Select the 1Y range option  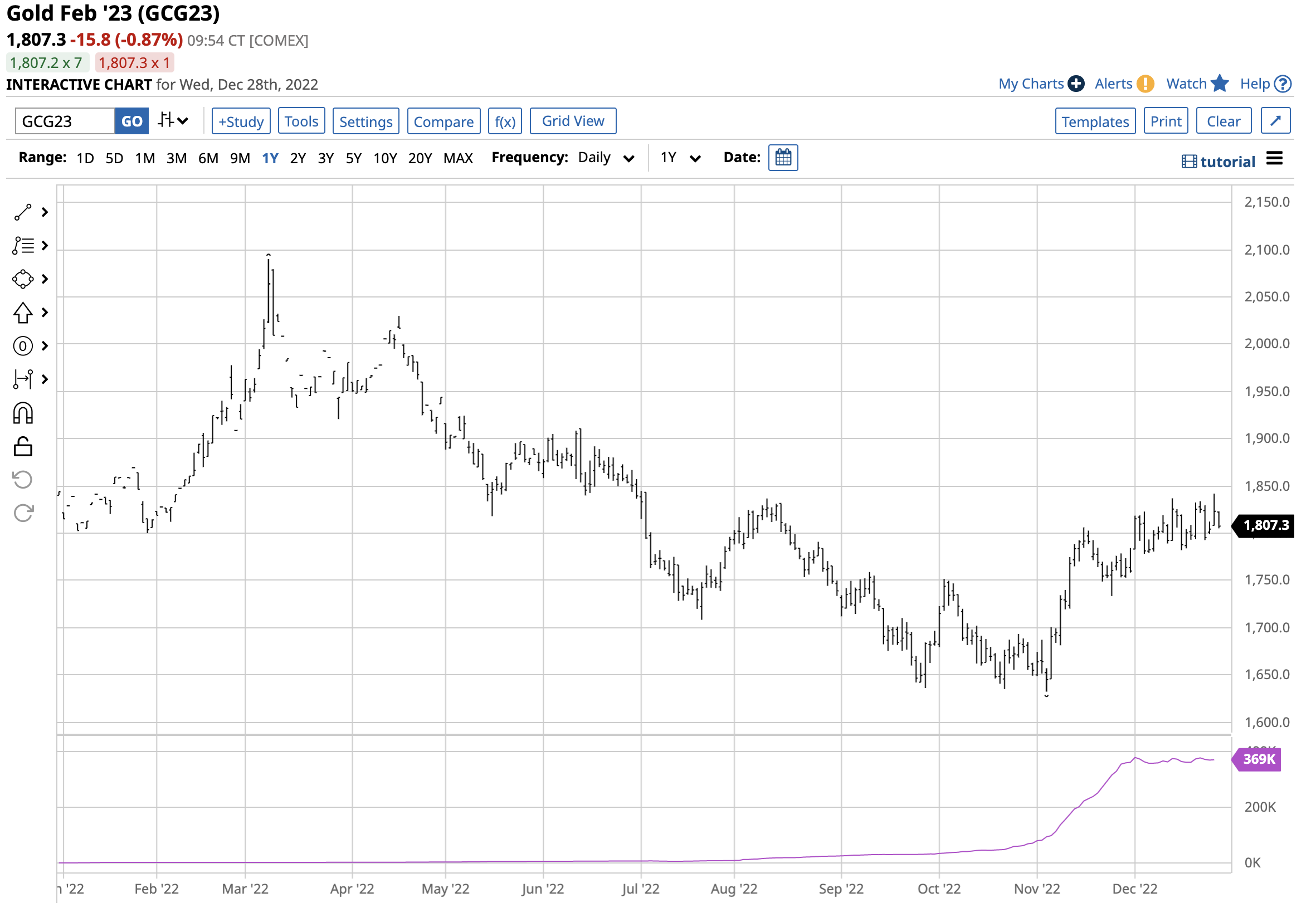[x=270, y=158]
